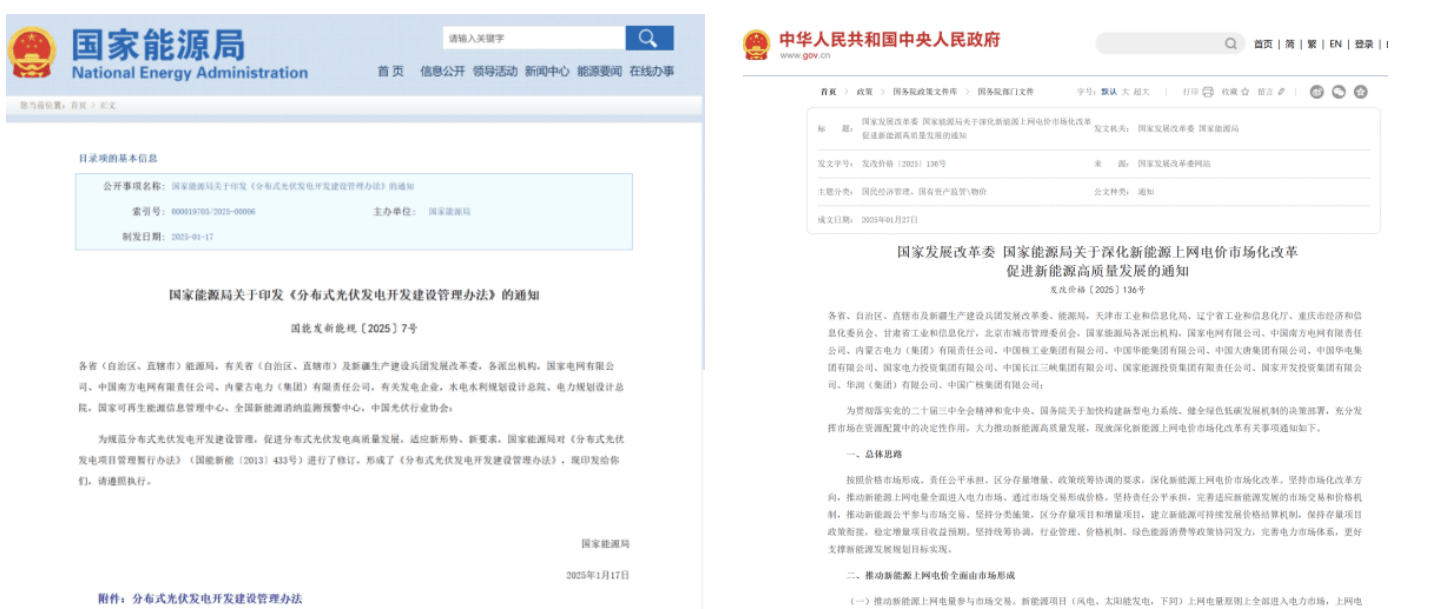
Task: Click the 公文种类 value 通知
Action: point(1145,191)
